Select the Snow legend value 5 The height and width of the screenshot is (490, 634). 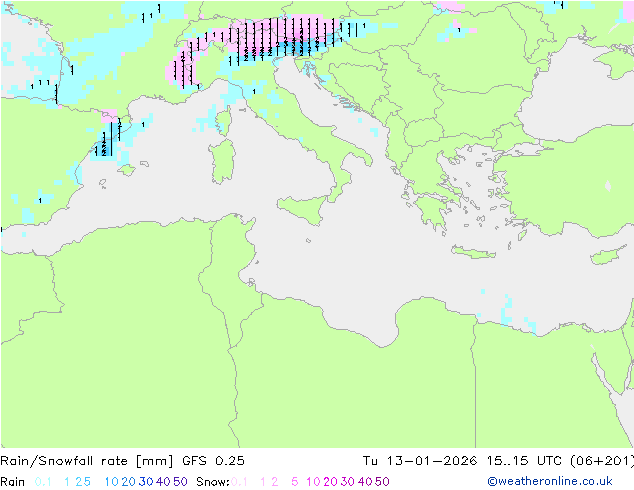click(295, 482)
